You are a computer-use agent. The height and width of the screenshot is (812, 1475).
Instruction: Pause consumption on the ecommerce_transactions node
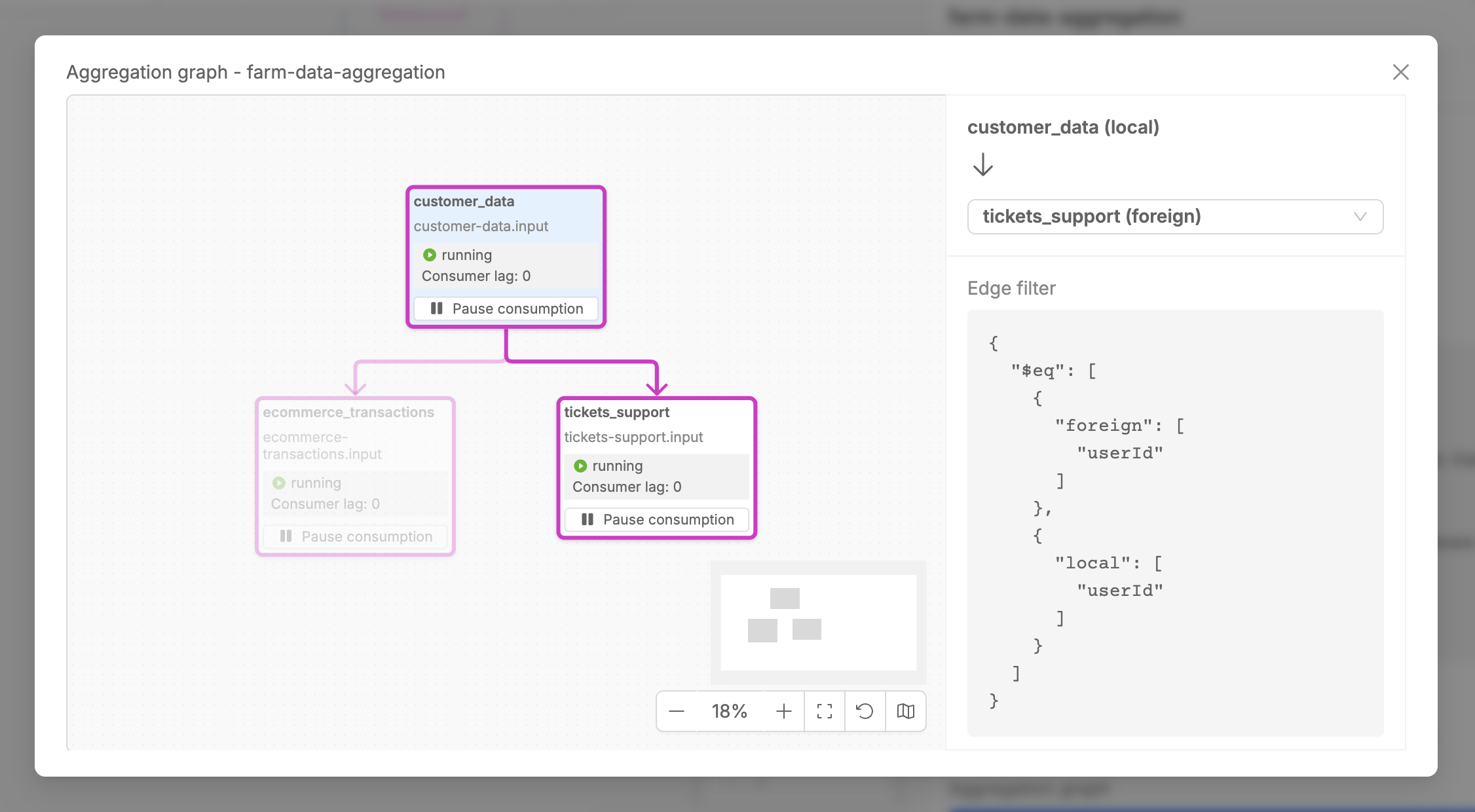(x=355, y=536)
